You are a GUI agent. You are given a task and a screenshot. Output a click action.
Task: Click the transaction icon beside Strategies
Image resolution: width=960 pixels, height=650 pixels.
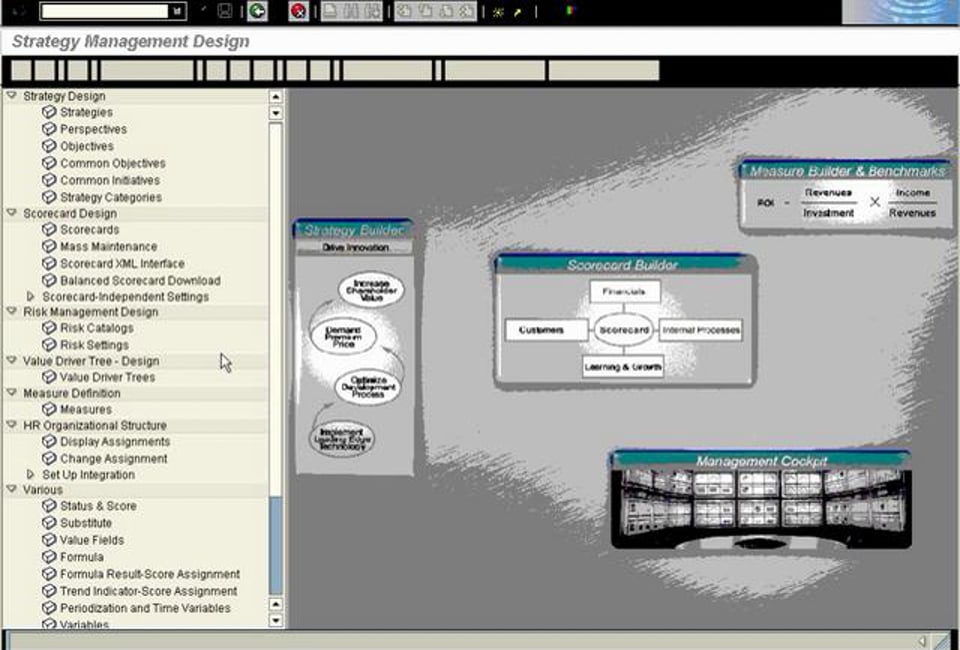coord(49,113)
